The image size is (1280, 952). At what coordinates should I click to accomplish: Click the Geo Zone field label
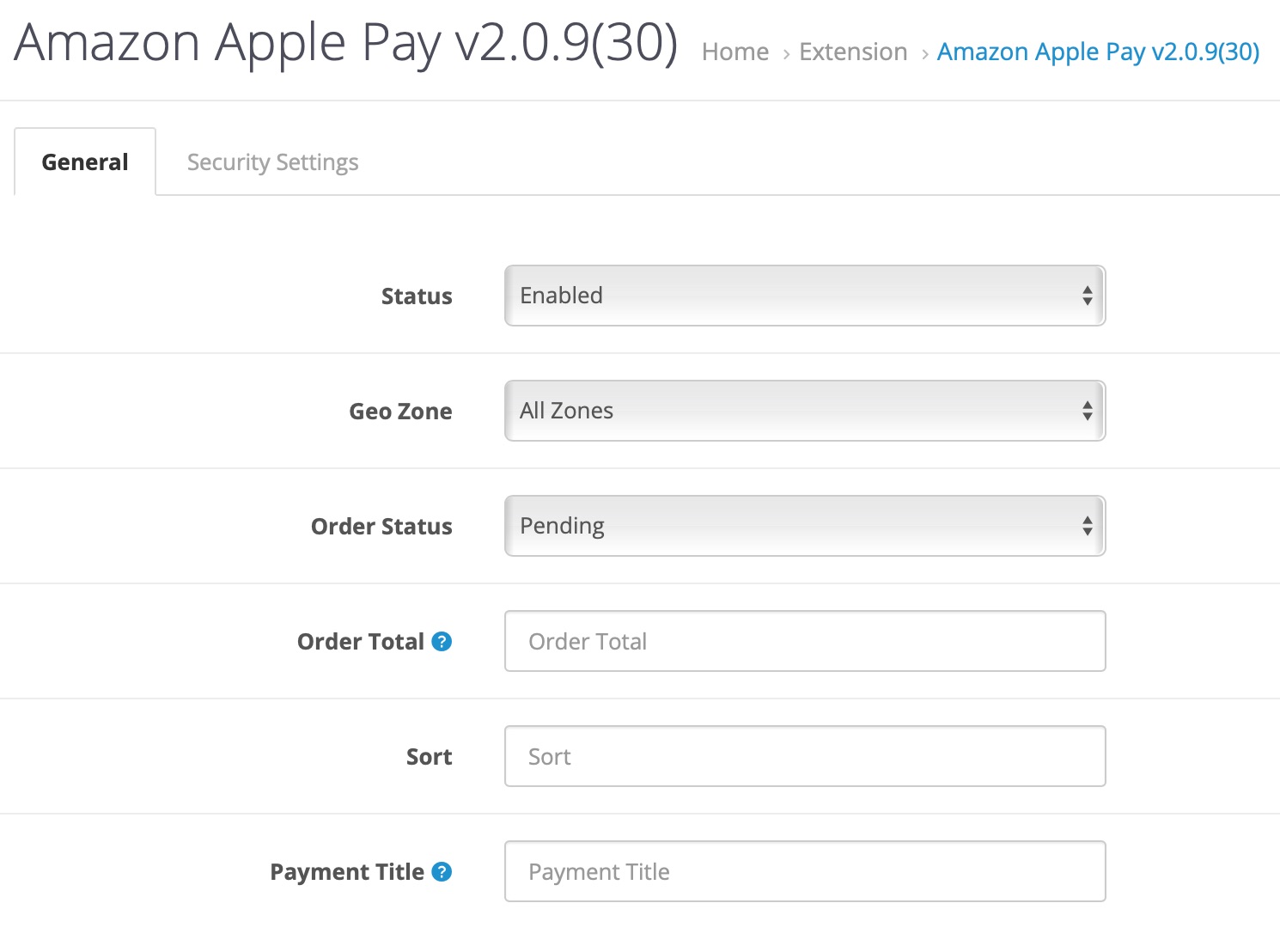click(400, 412)
